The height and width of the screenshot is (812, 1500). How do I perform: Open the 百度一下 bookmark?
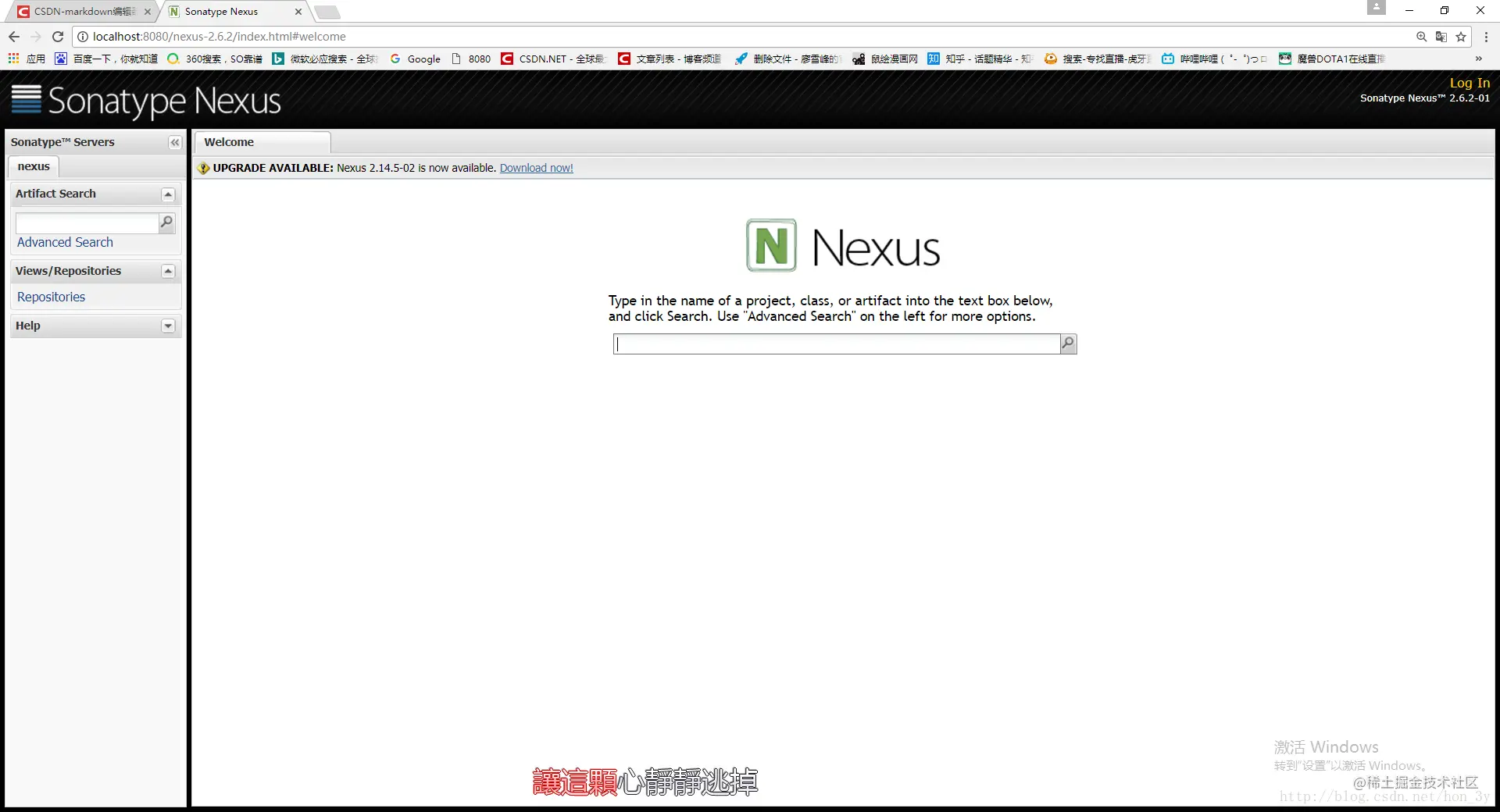pyautogui.click(x=106, y=59)
